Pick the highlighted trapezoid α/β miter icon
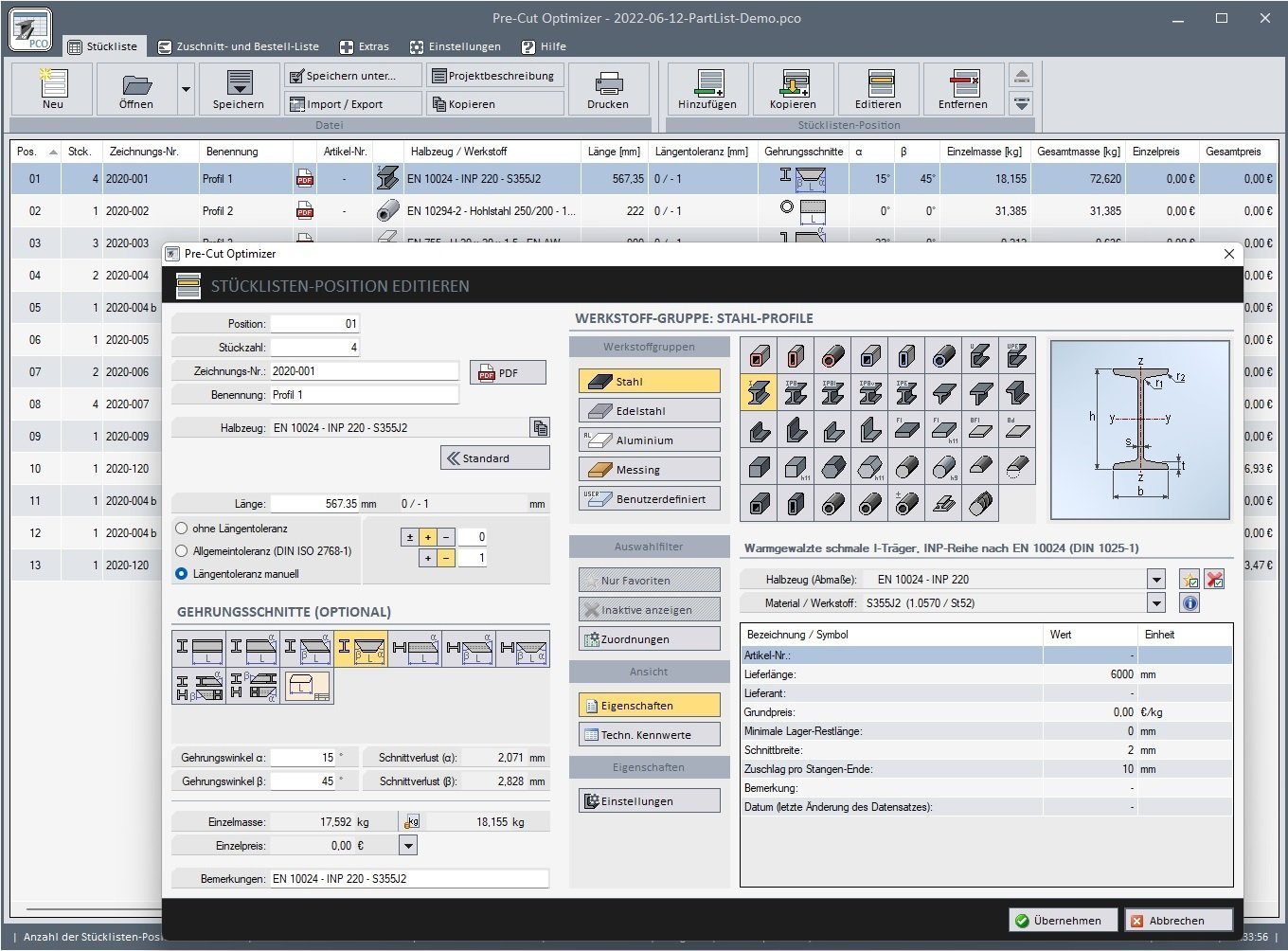The image size is (1288, 951). tap(361, 650)
